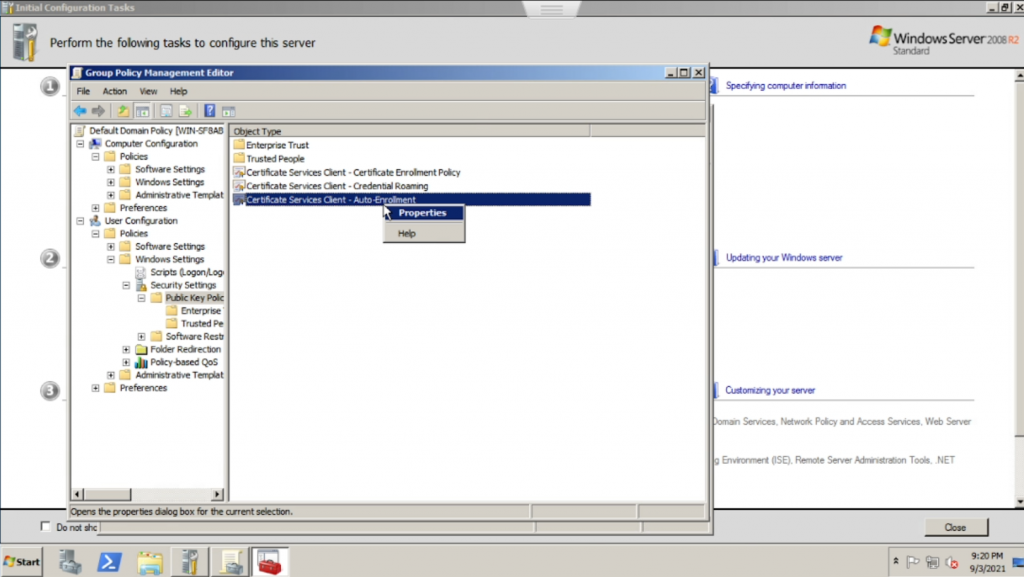This screenshot has height=577, width=1024.
Task: Expand Software Restriction policies node
Action: (141, 337)
